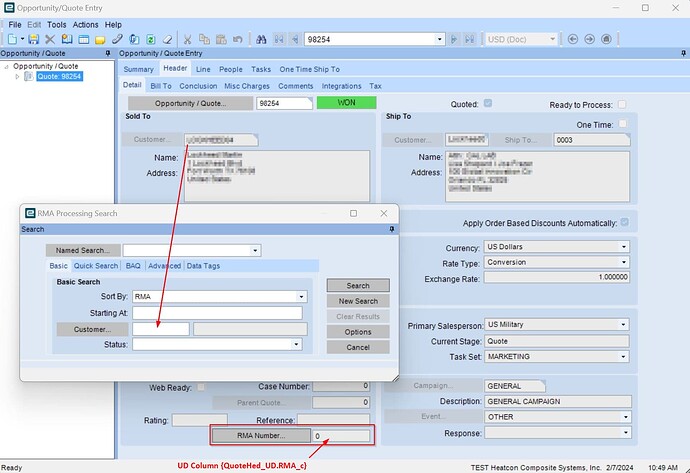The image size is (690, 473).
Task: Click the Starting At input field
Action: pyautogui.click(x=217, y=313)
